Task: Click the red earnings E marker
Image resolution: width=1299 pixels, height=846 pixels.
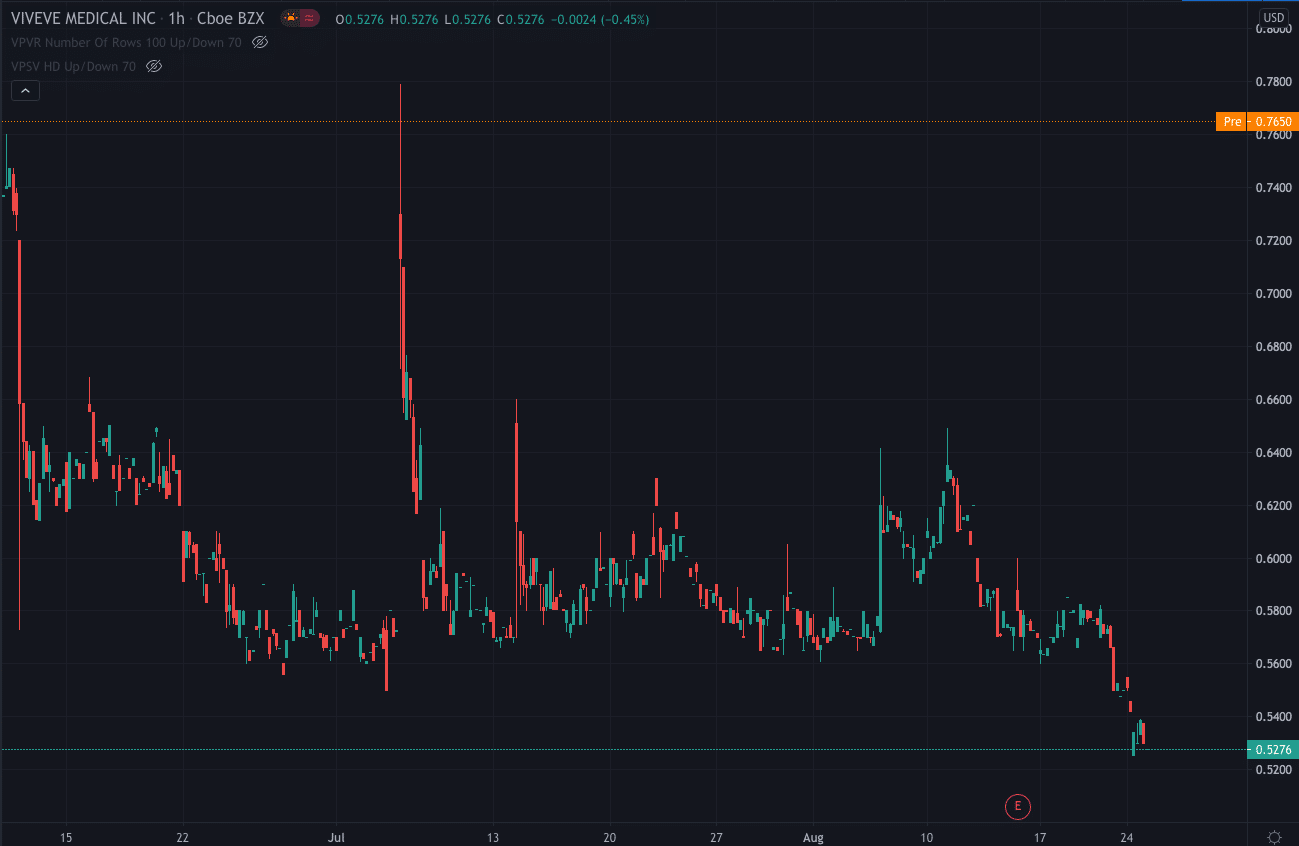Action: [x=1017, y=805]
